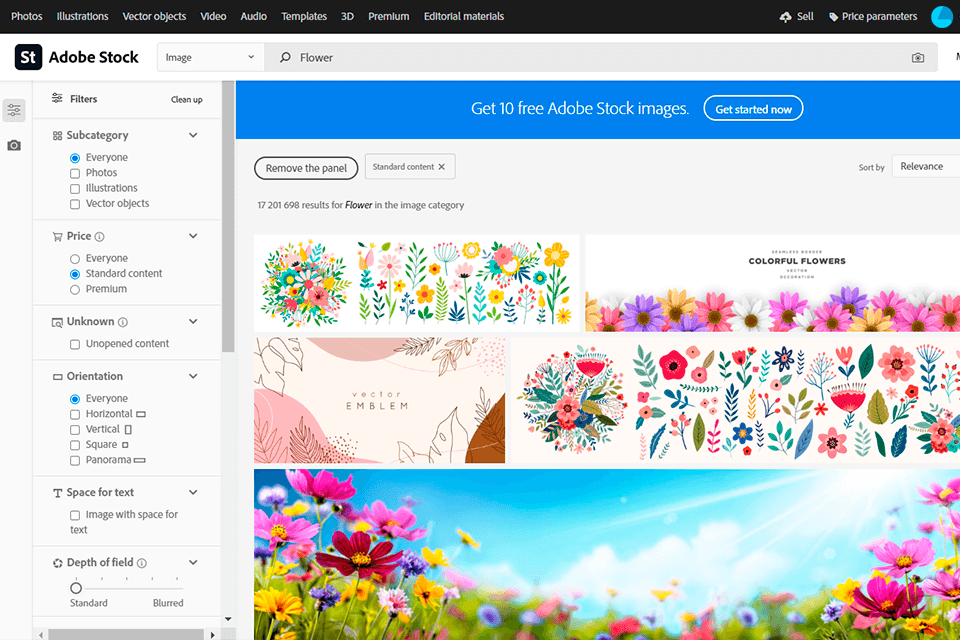Open the Filters panel icon in the sidebar
Image resolution: width=960 pixels, height=640 pixels.
point(14,110)
